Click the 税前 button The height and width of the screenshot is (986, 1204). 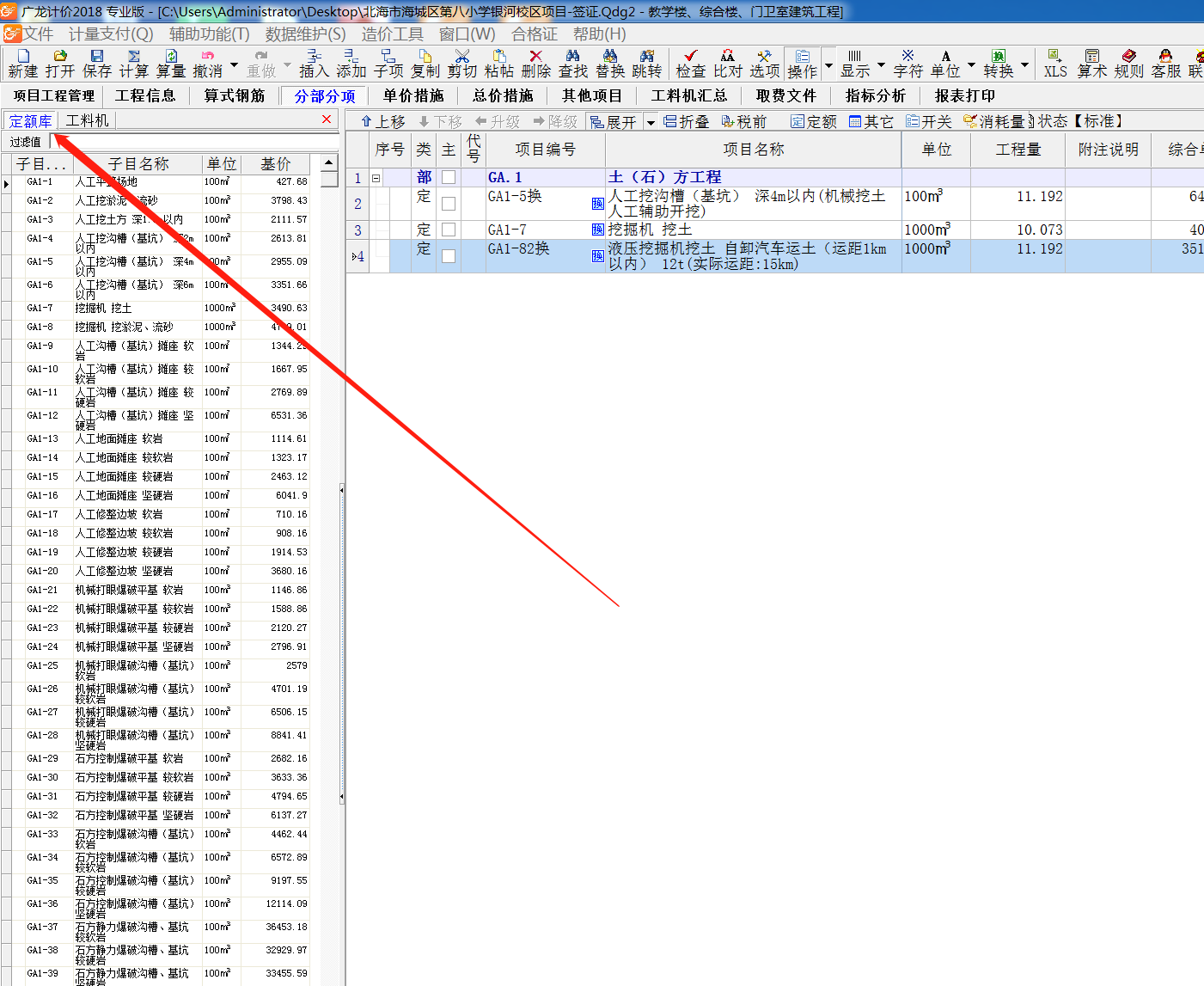[x=743, y=122]
